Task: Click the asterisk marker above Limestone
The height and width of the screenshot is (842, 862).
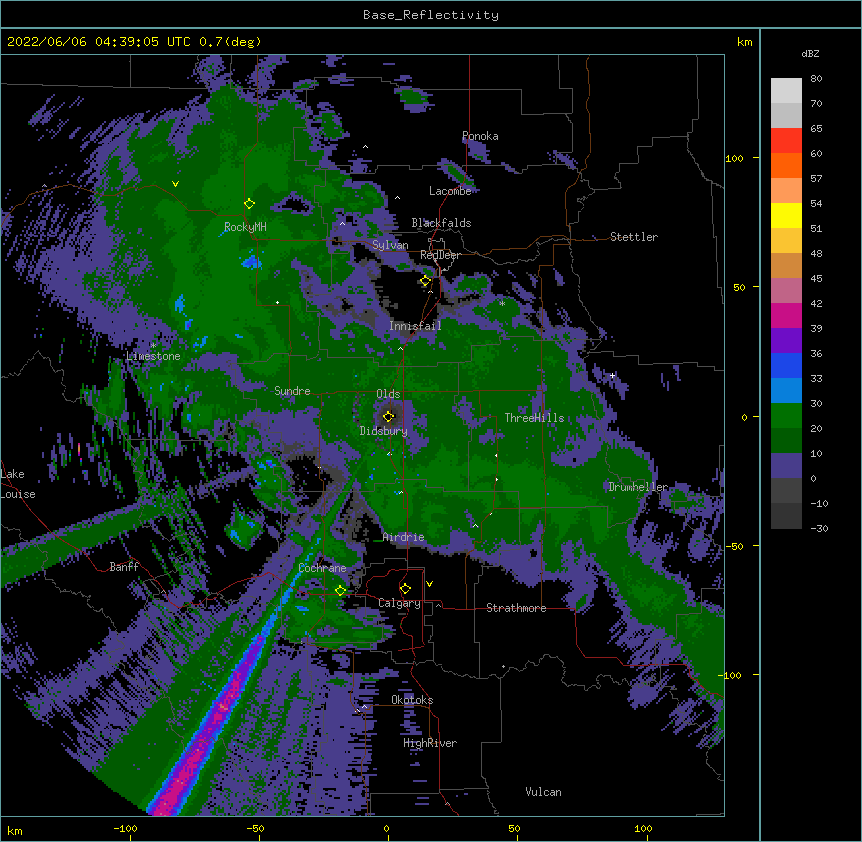Action: tap(153, 346)
